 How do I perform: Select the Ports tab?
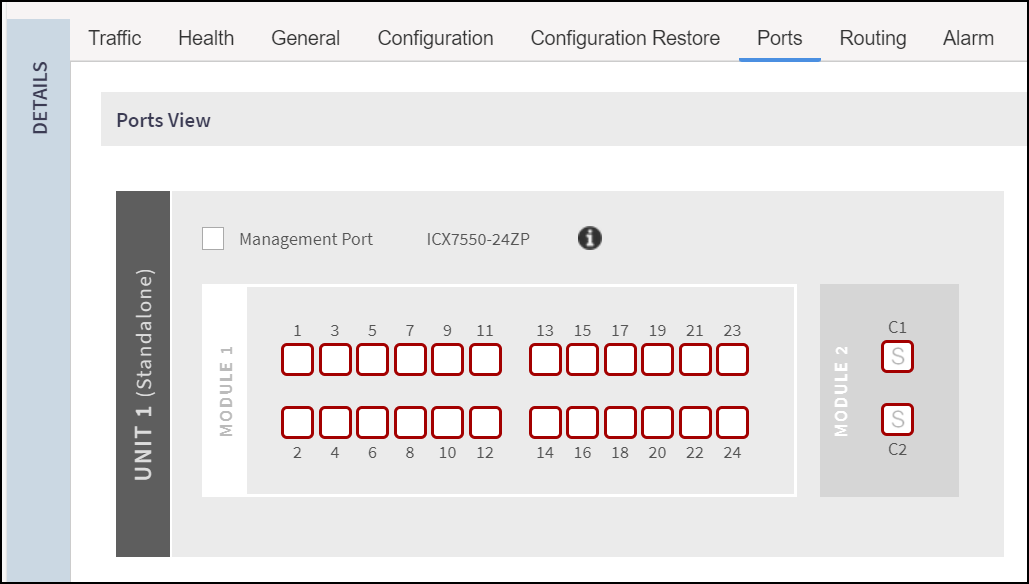pos(780,38)
